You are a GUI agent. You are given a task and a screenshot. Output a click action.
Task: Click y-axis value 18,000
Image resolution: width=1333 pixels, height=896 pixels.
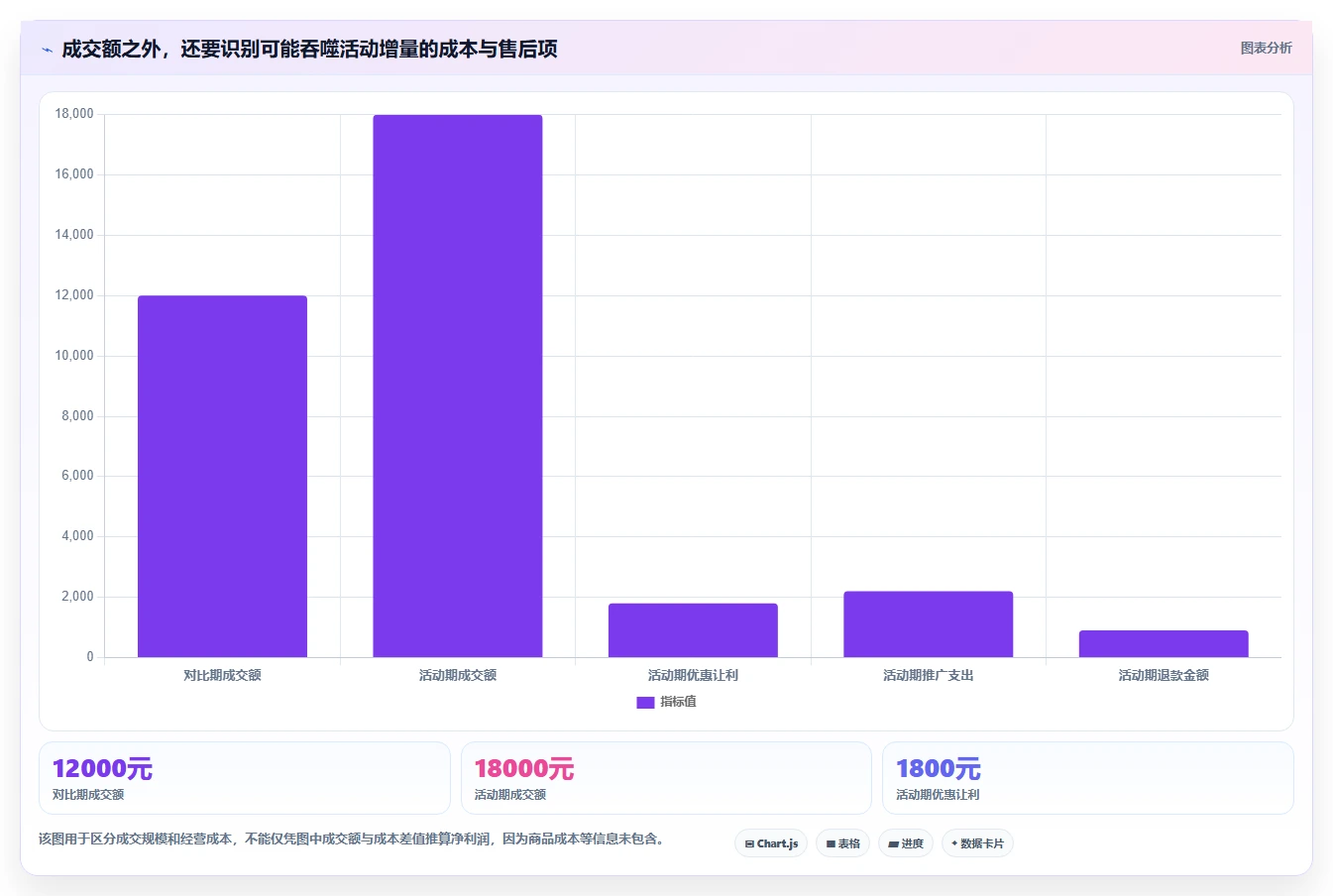click(74, 114)
